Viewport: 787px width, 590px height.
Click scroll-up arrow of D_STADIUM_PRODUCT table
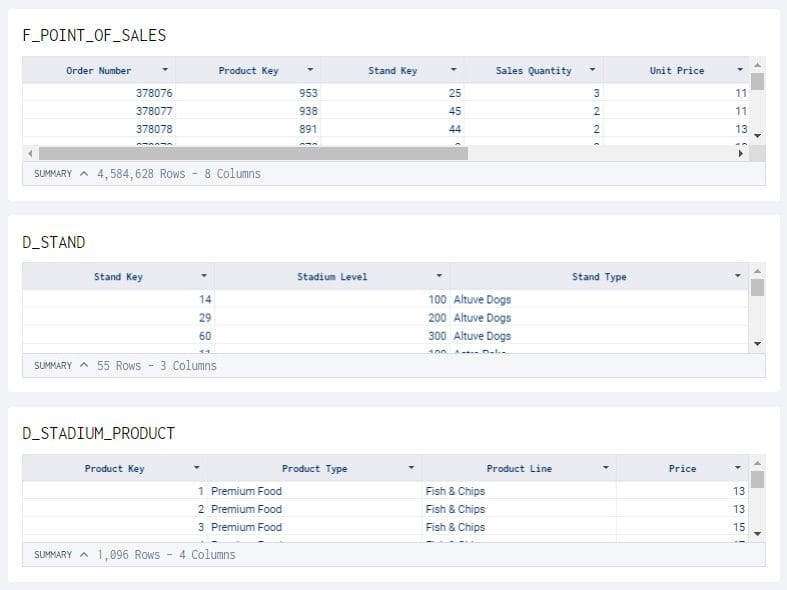tap(757, 463)
